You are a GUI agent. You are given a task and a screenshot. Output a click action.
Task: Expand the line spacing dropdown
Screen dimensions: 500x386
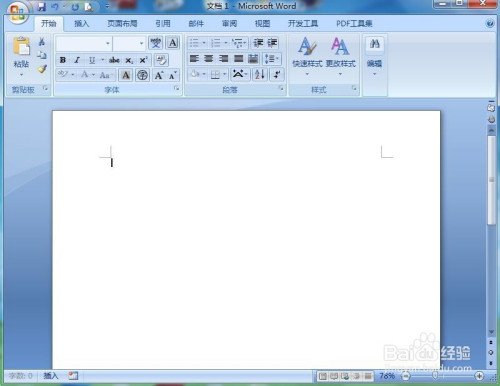tap(272, 59)
